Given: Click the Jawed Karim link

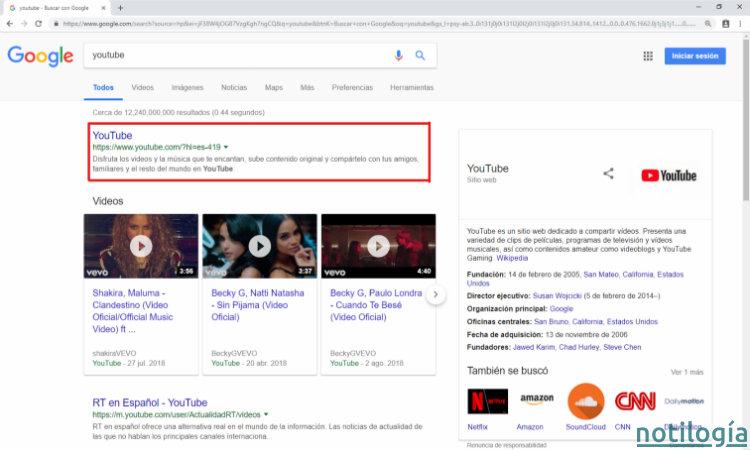Looking at the screenshot, I should pos(534,347).
